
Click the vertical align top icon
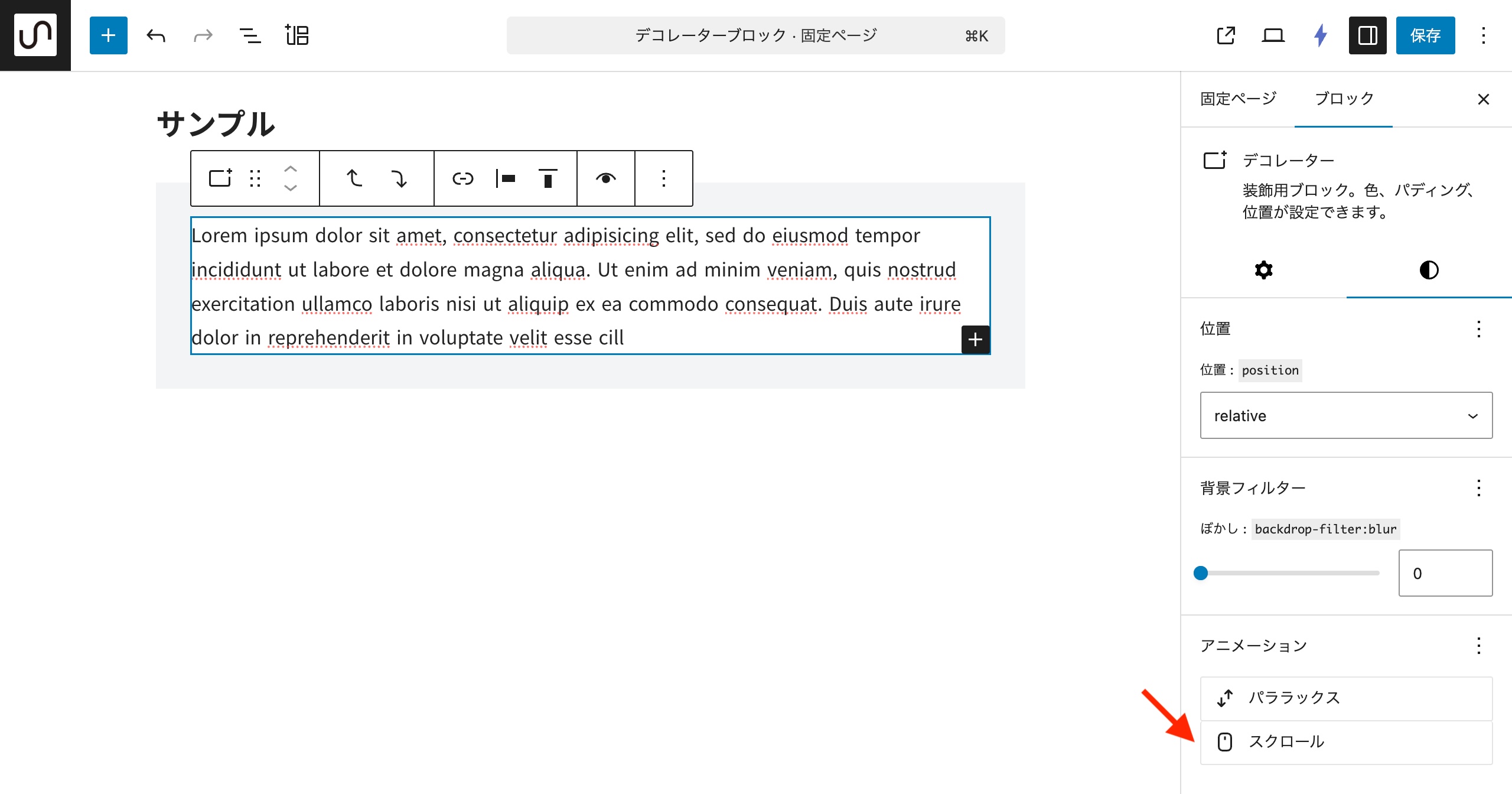(548, 178)
